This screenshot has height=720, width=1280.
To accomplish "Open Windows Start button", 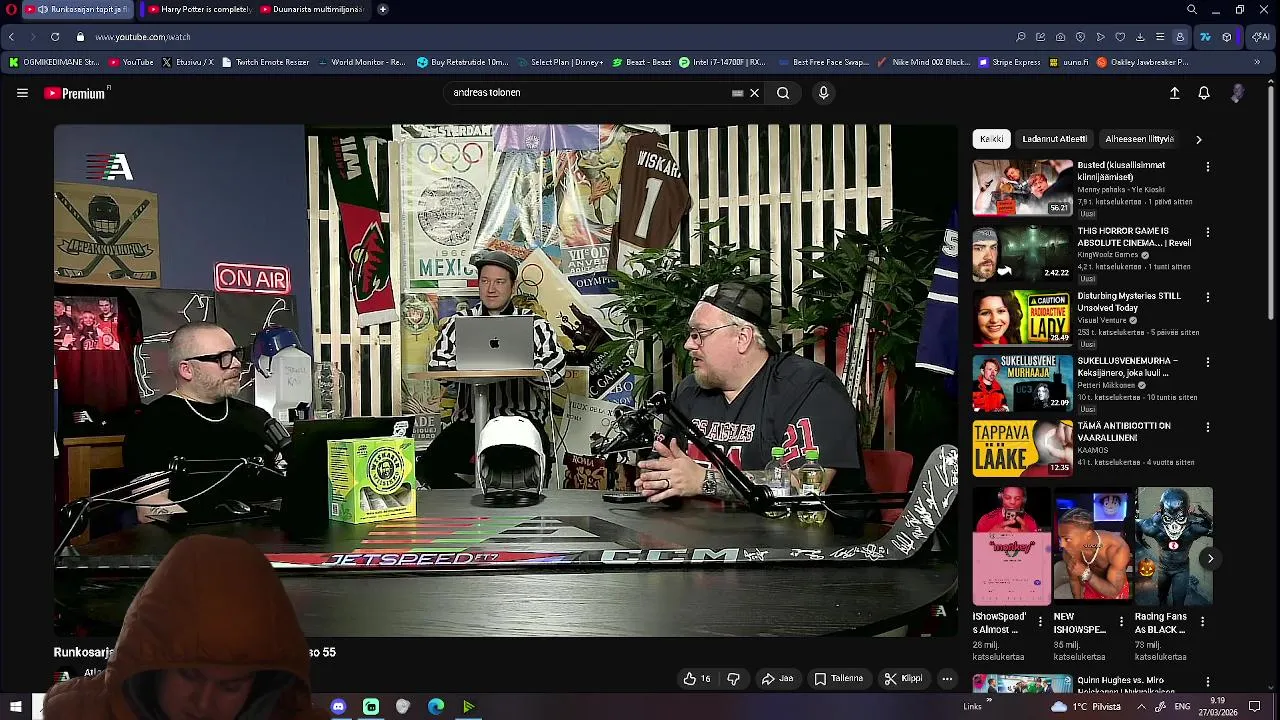I will (x=16, y=706).
